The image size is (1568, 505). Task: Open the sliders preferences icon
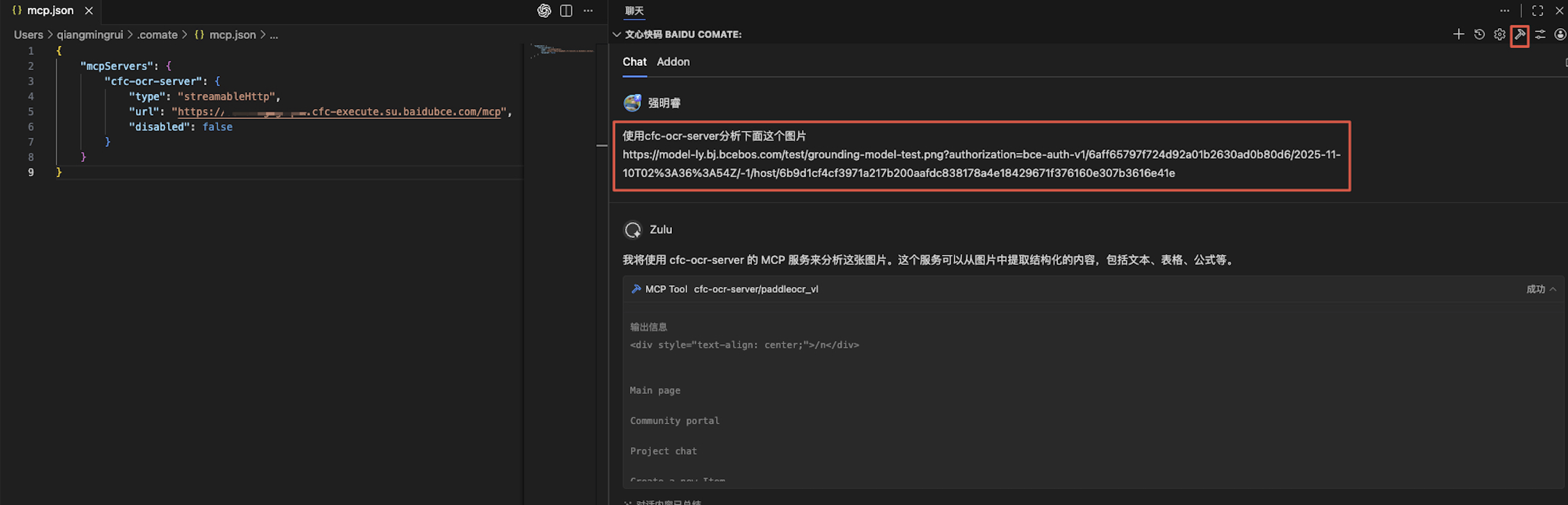pos(1540,35)
